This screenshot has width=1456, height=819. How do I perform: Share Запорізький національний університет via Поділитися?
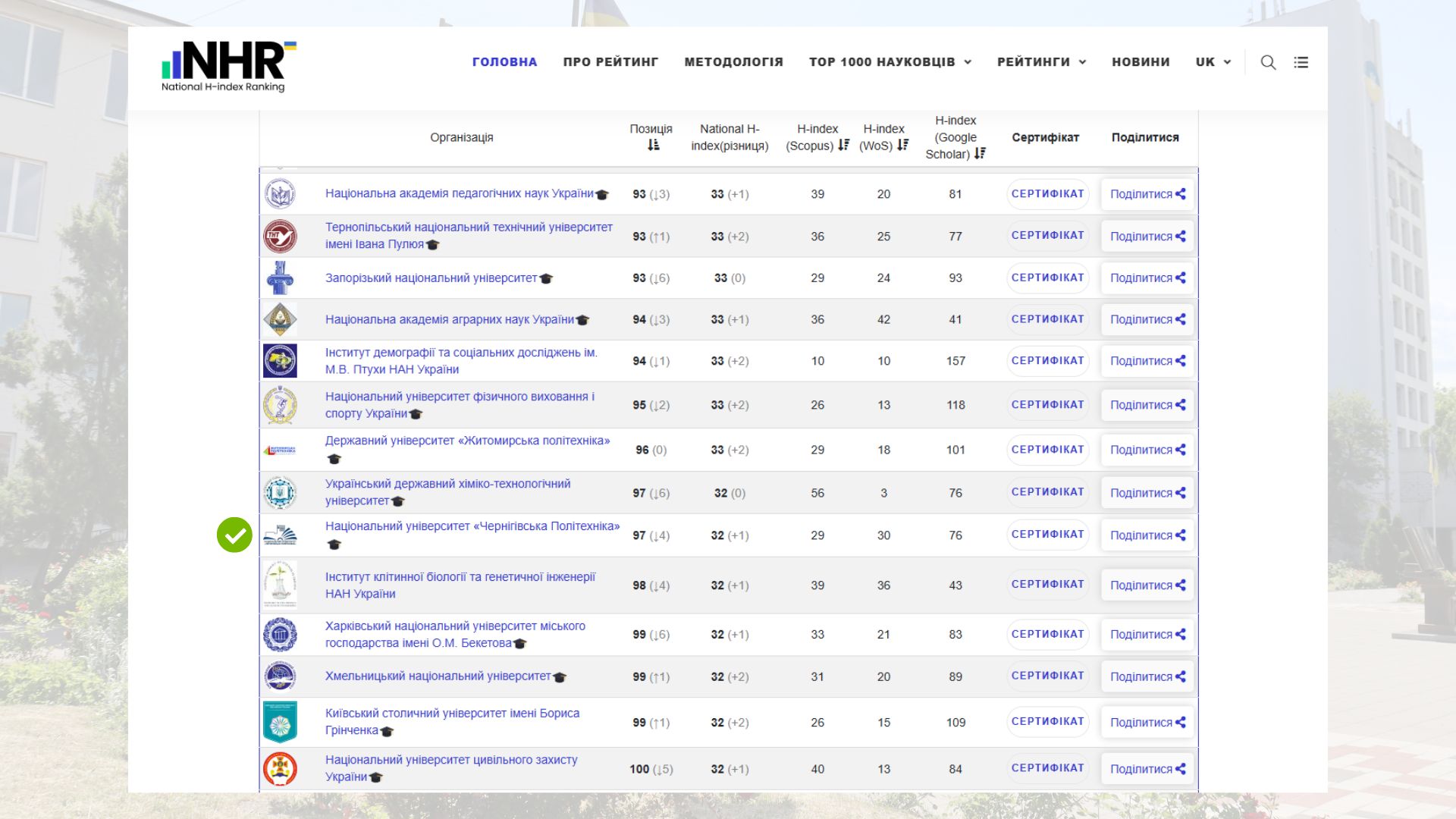(x=1147, y=278)
